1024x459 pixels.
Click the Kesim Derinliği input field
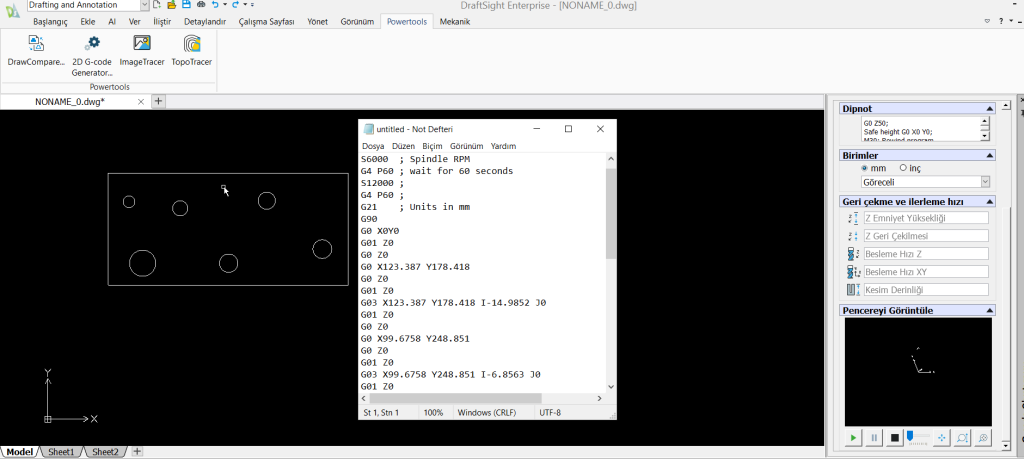[x=925, y=290]
